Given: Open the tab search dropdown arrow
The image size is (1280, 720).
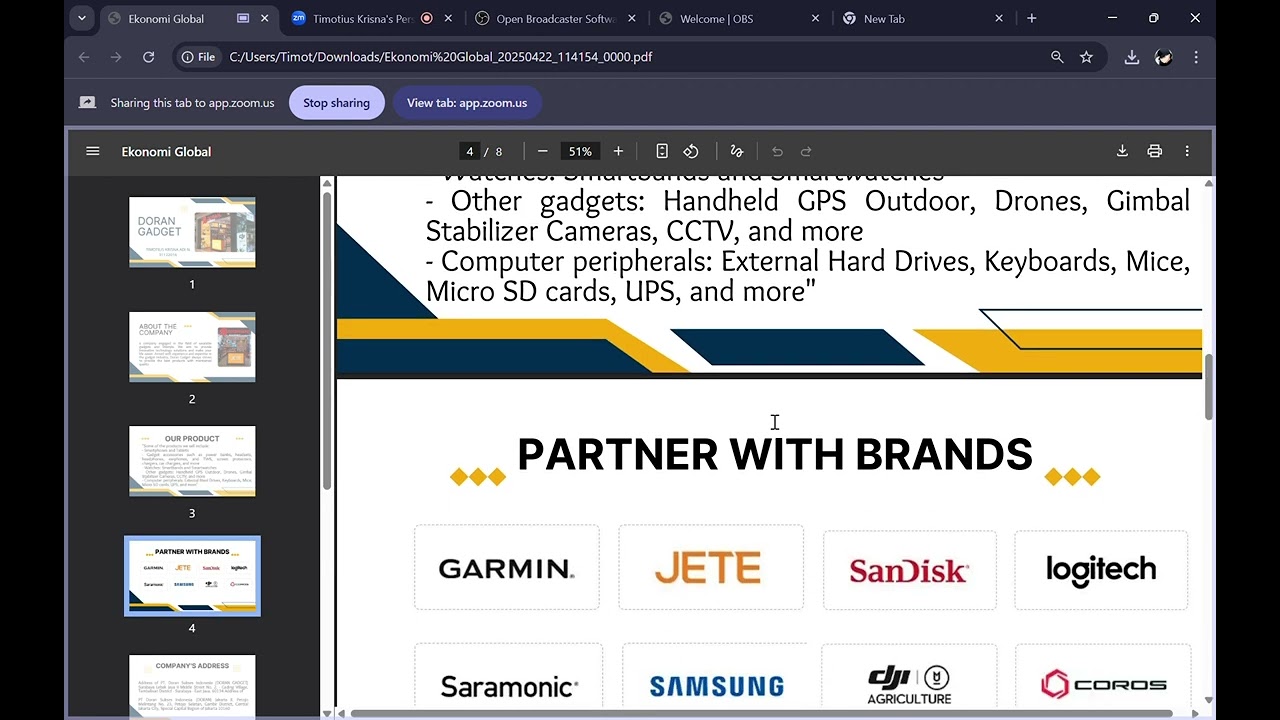Looking at the screenshot, I should click(x=82, y=18).
